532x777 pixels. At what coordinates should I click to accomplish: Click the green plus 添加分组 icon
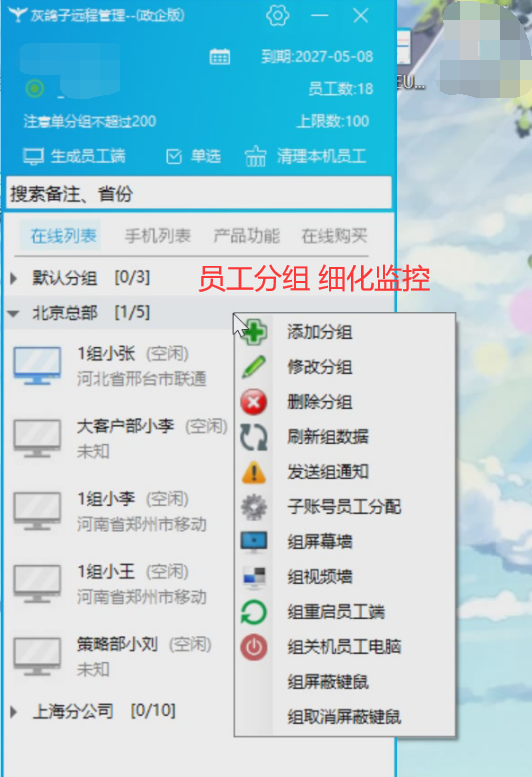click(x=255, y=332)
